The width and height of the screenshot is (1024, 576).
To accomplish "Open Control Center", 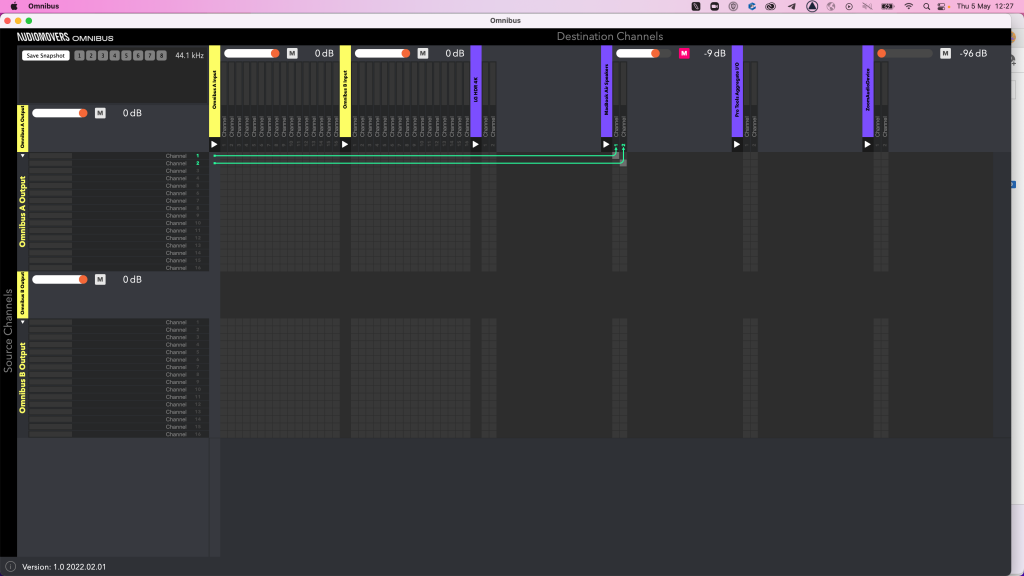I will coord(941,7).
